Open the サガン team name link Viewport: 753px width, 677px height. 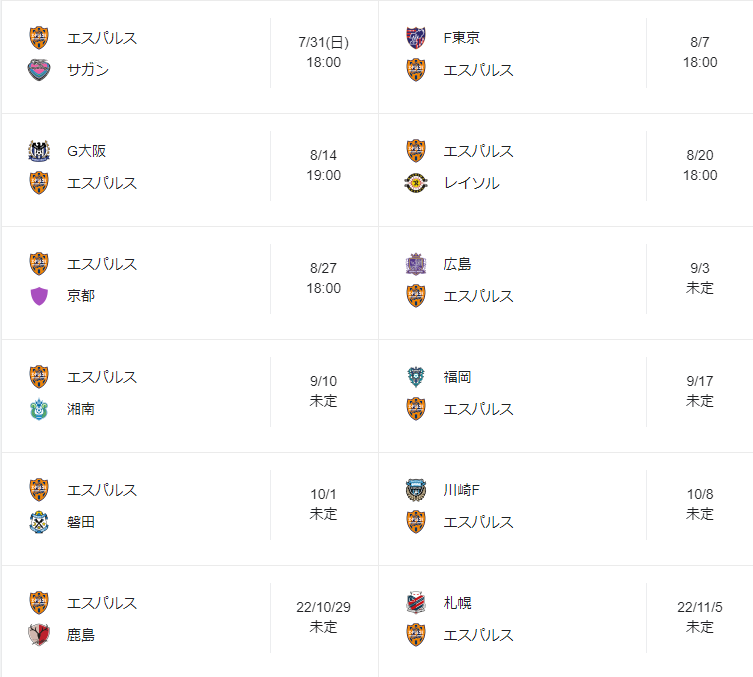point(88,70)
